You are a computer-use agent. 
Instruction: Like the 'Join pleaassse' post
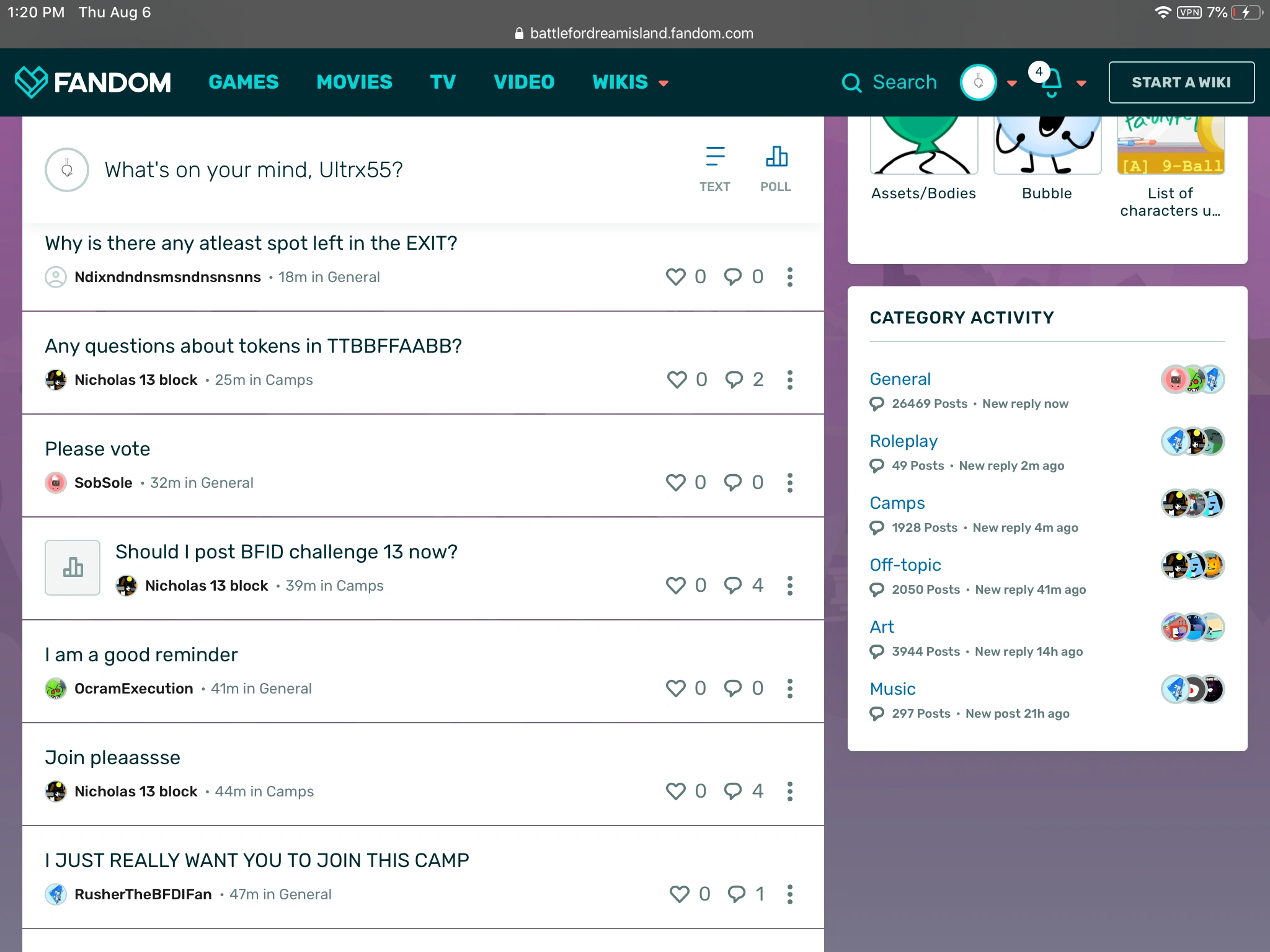click(675, 791)
